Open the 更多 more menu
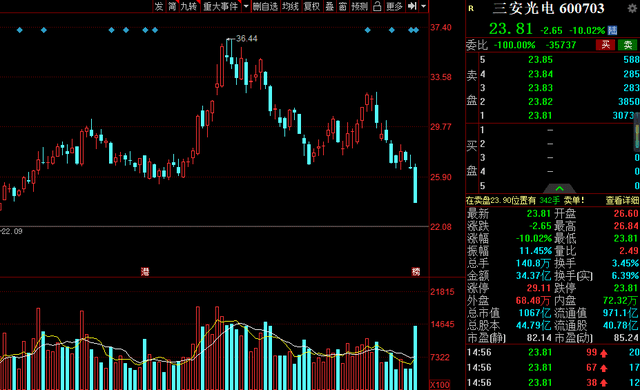The image size is (640, 390). click(x=394, y=6)
